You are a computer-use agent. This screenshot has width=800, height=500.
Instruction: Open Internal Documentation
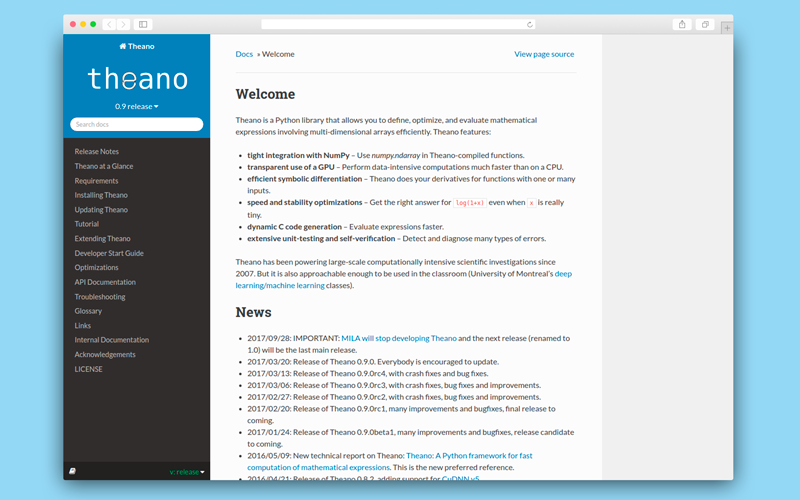112,340
